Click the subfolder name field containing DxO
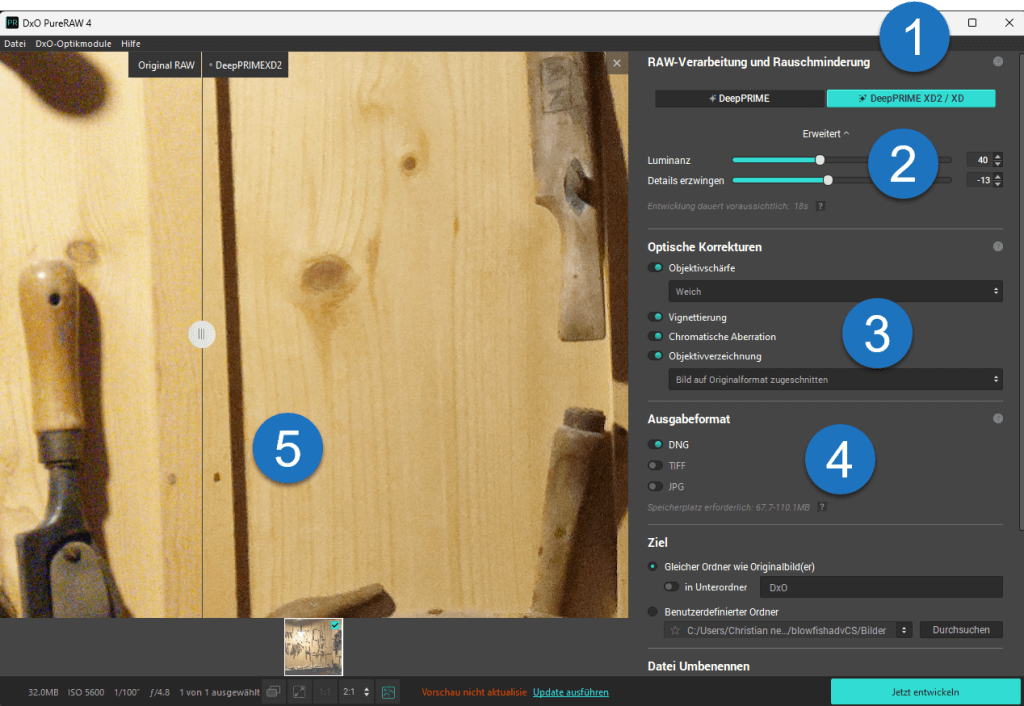 tap(881, 587)
